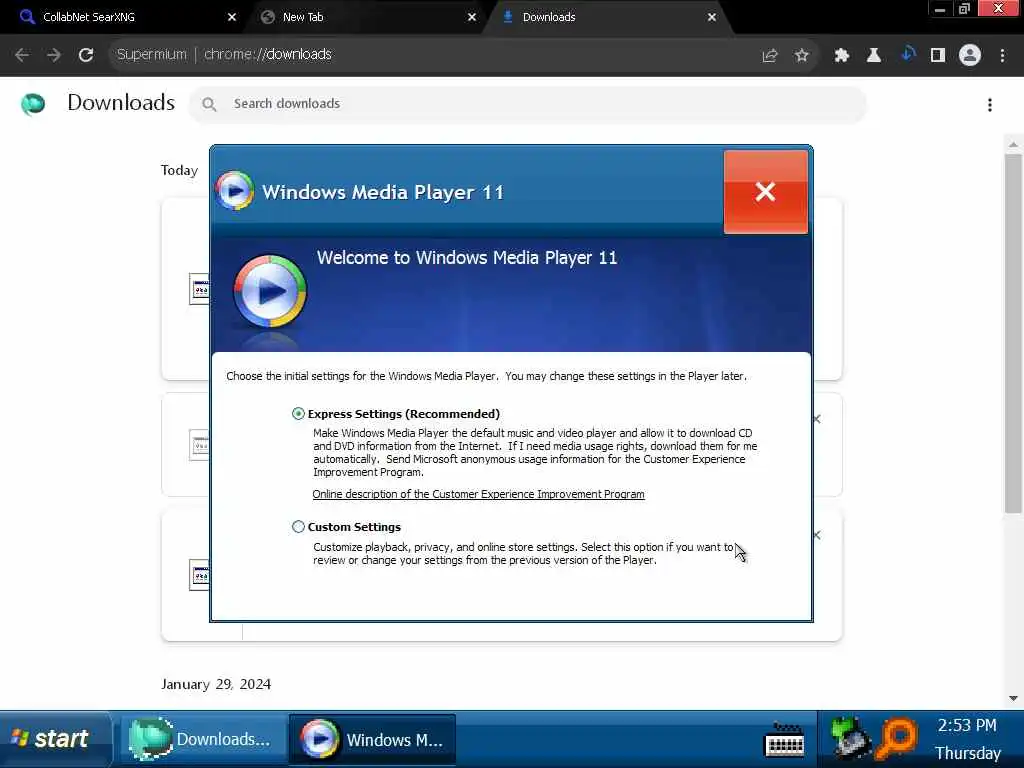Open the browser three-dot main menu
Viewport: 1024px width, 768px height.
coord(1002,56)
